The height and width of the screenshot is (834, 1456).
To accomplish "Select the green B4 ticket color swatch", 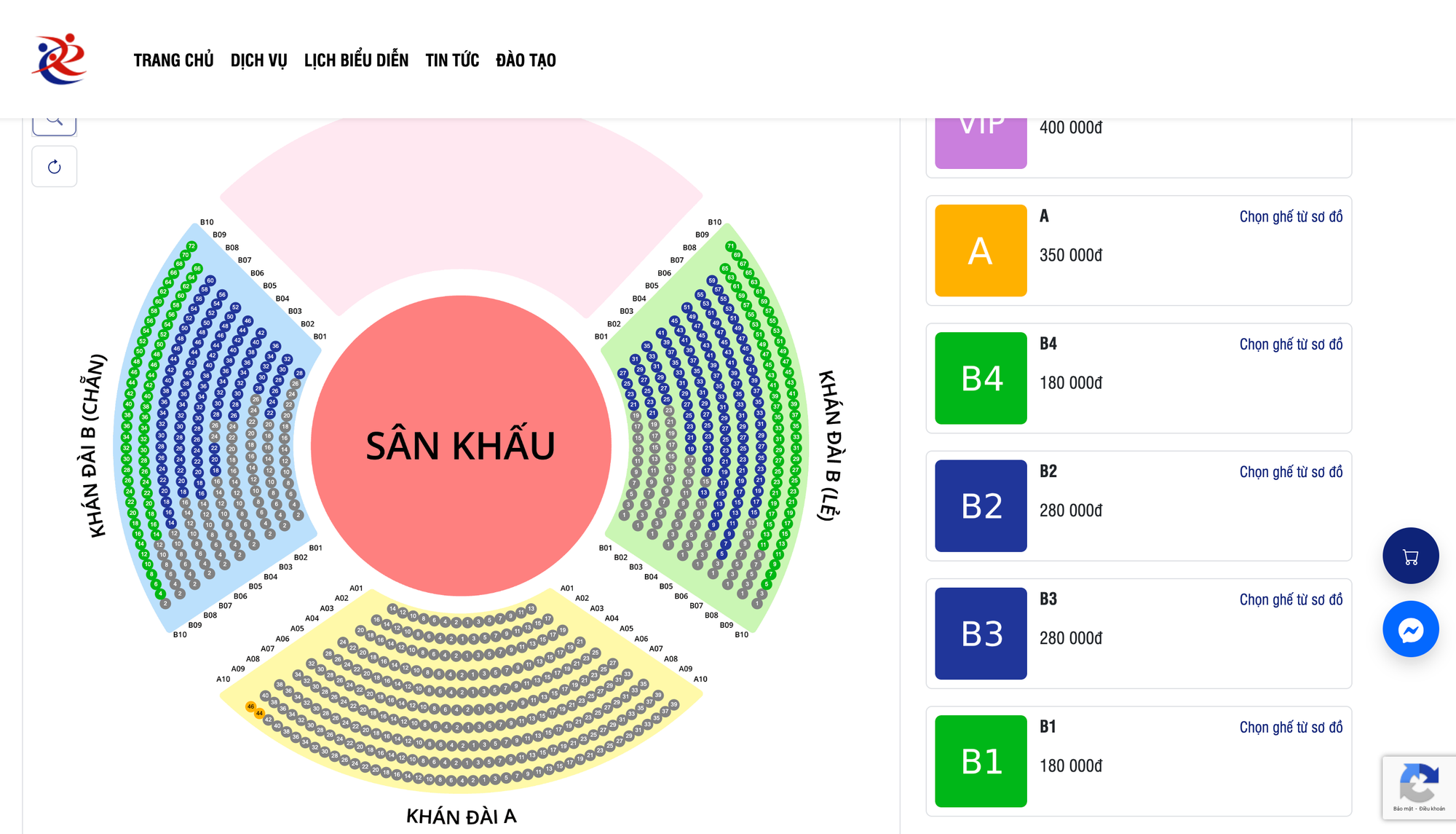I will click(981, 378).
